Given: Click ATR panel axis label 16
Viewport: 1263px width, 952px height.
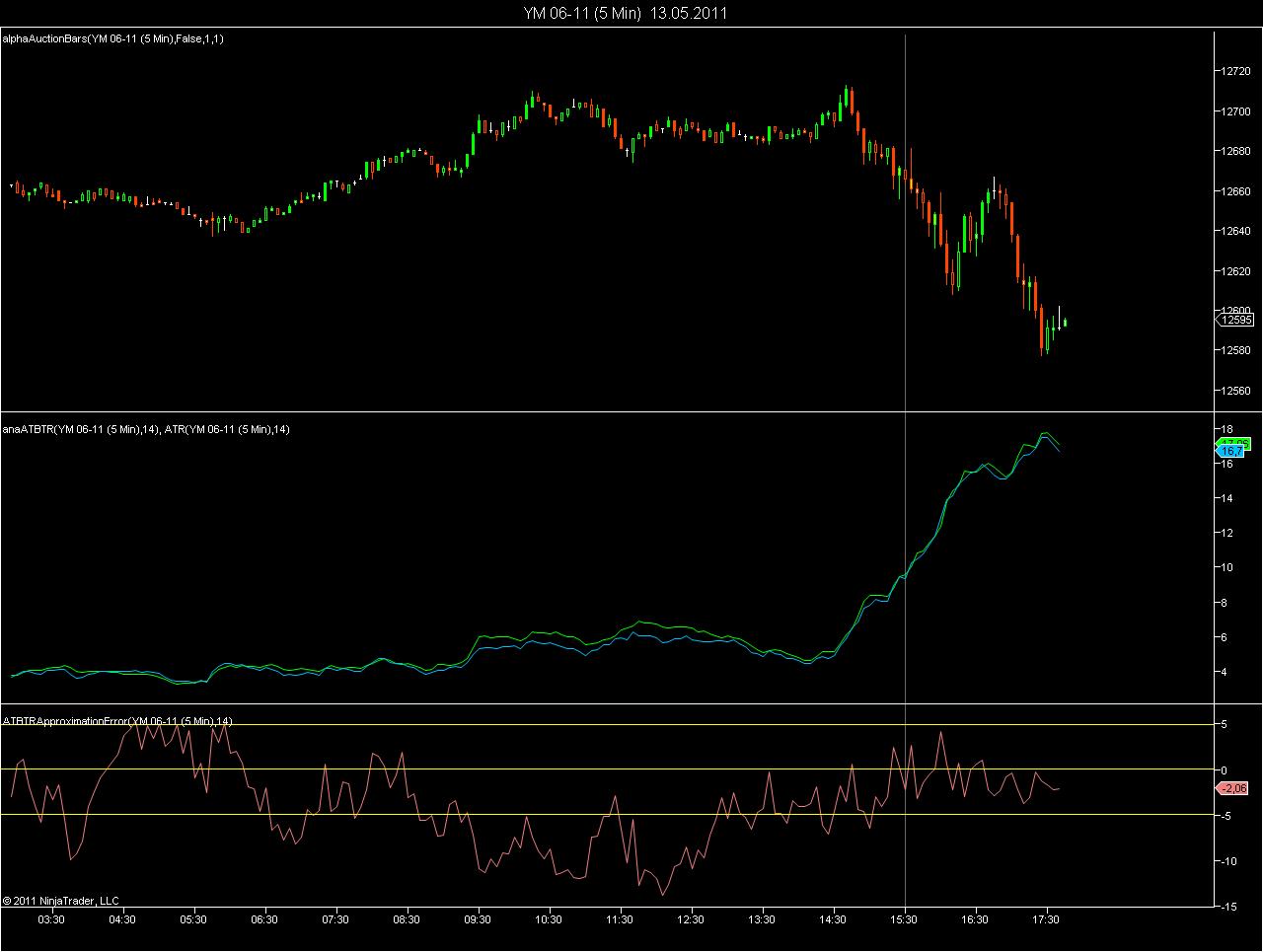Looking at the screenshot, I should point(1227,464).
